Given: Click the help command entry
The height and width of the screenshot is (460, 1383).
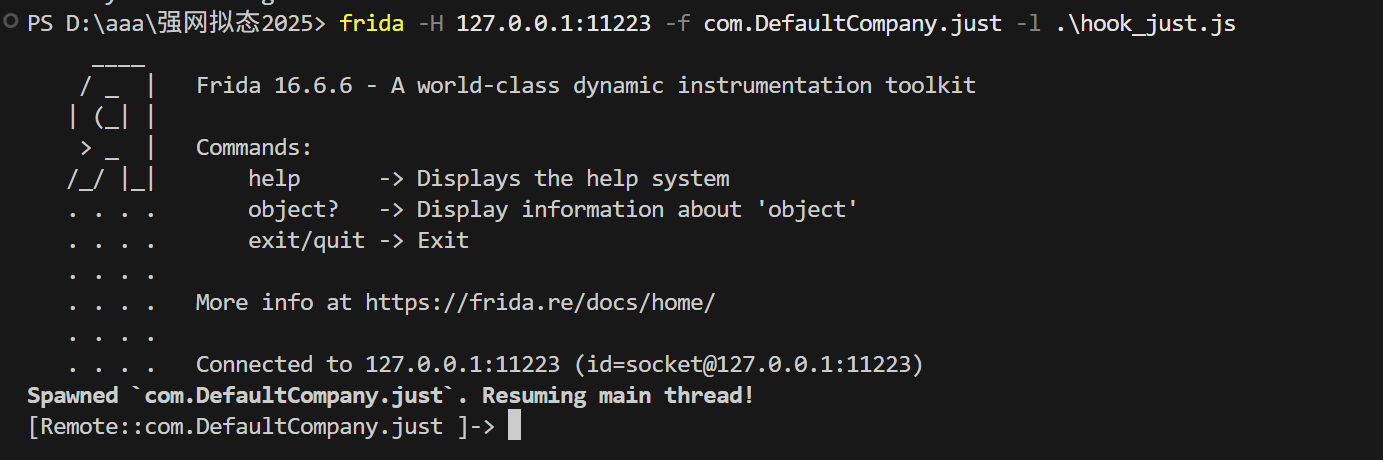Looking at the screenshot, I should pos(274,179).
